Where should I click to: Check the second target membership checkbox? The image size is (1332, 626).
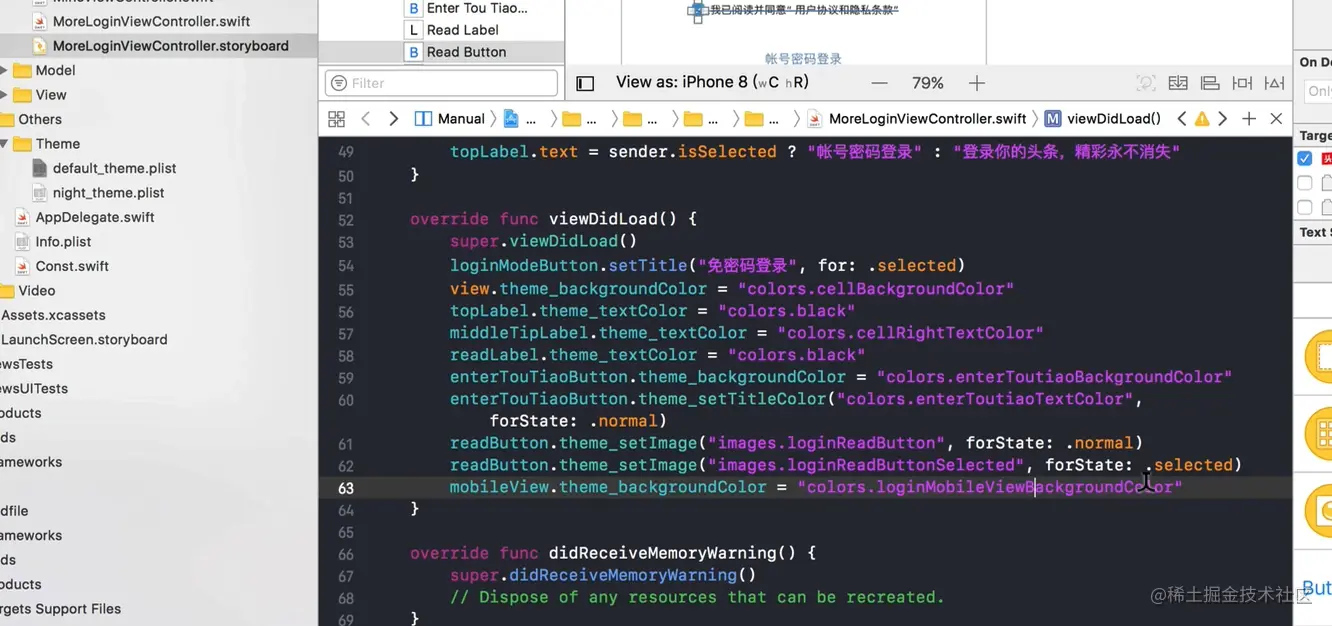(x=1304, y=183)
